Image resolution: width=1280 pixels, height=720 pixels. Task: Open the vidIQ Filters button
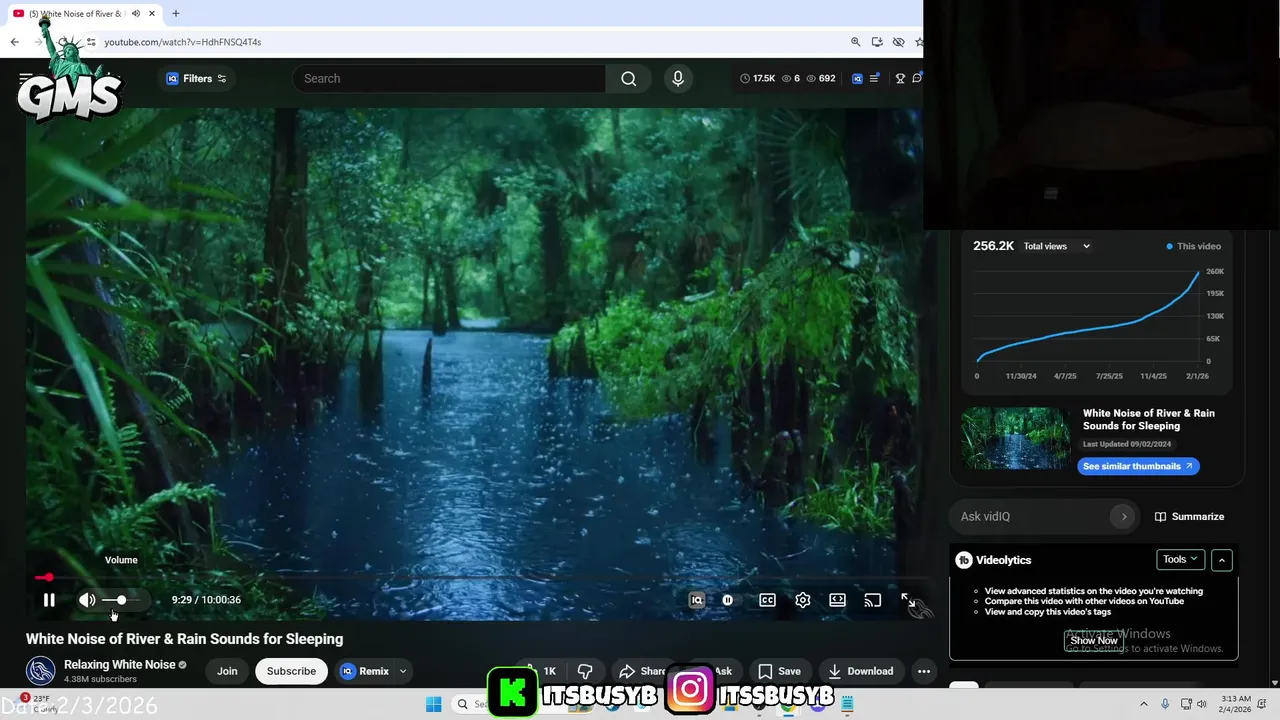click(196, 78)
